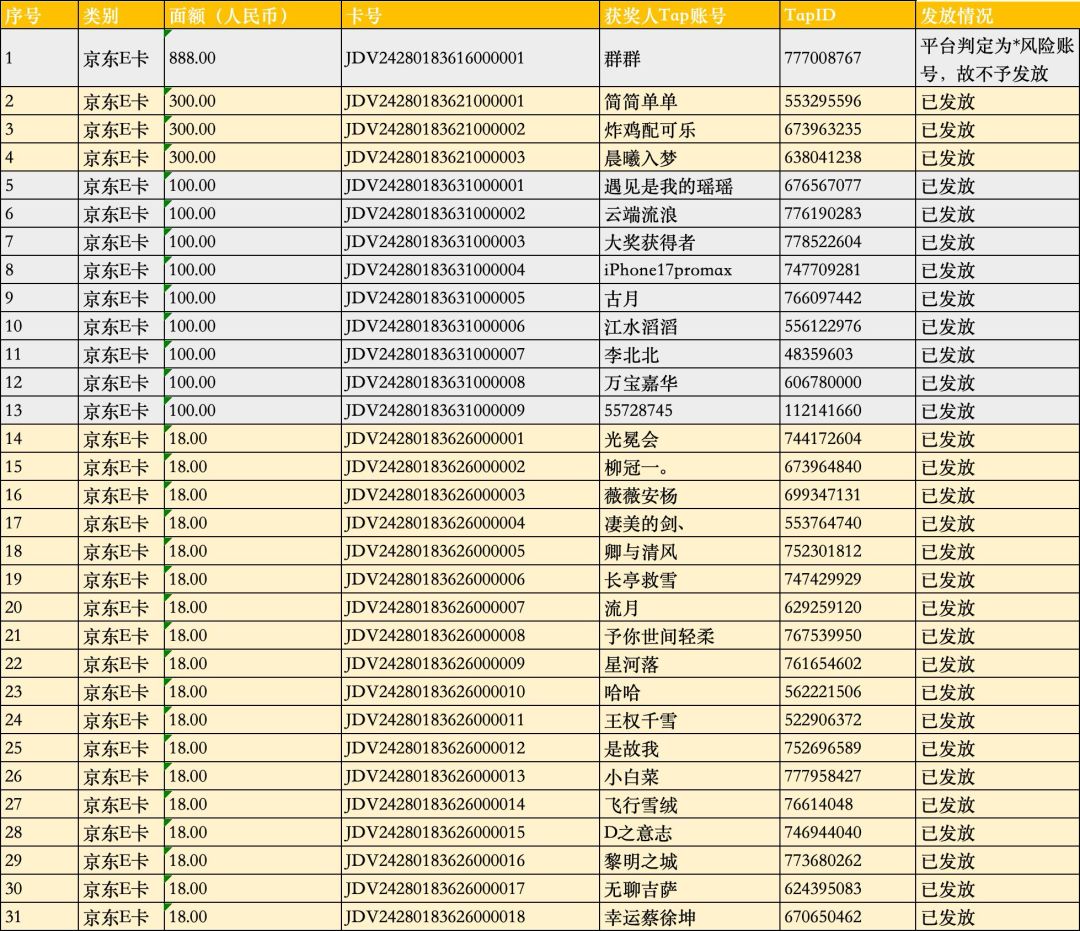Select the risk account notice cell in row 1
This screenshot has height=931, width=1080.
997,59
